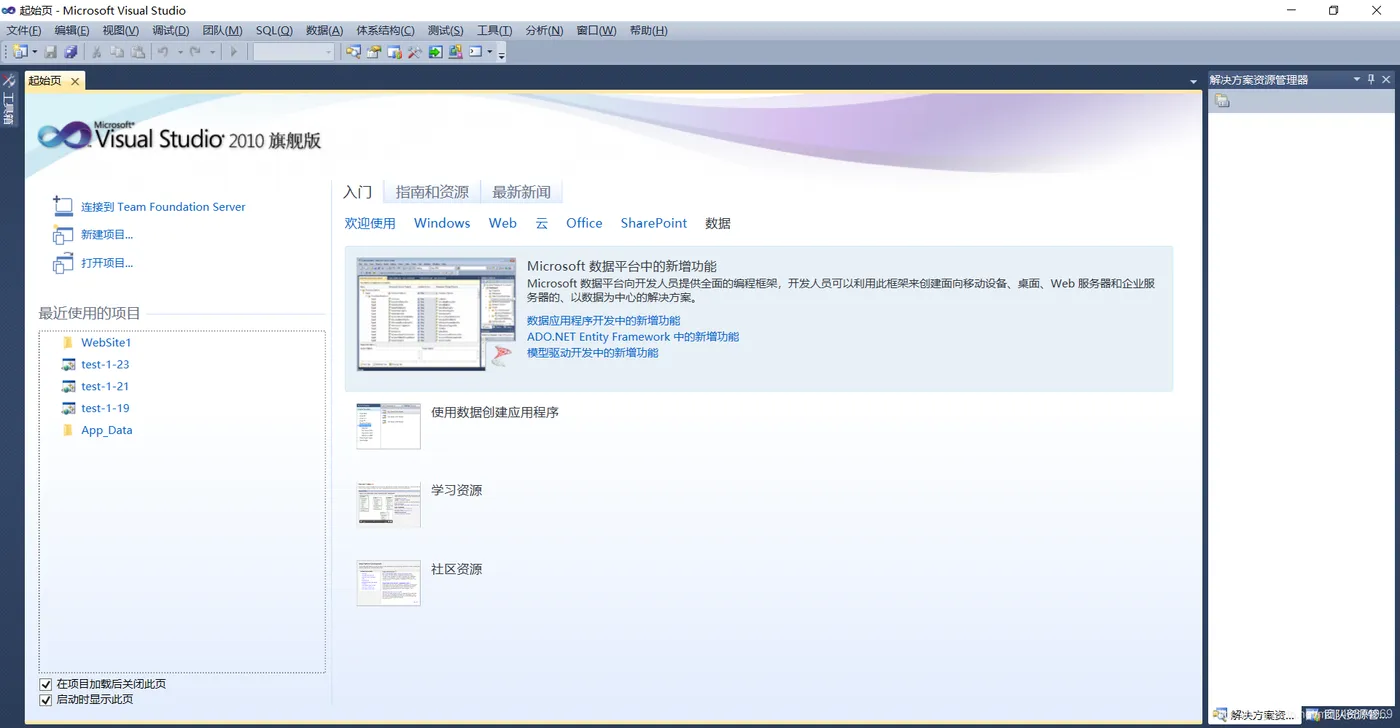Open the 欢迎使用 category link
This screenshot has height=728, width=1400.
coord(370,223)
